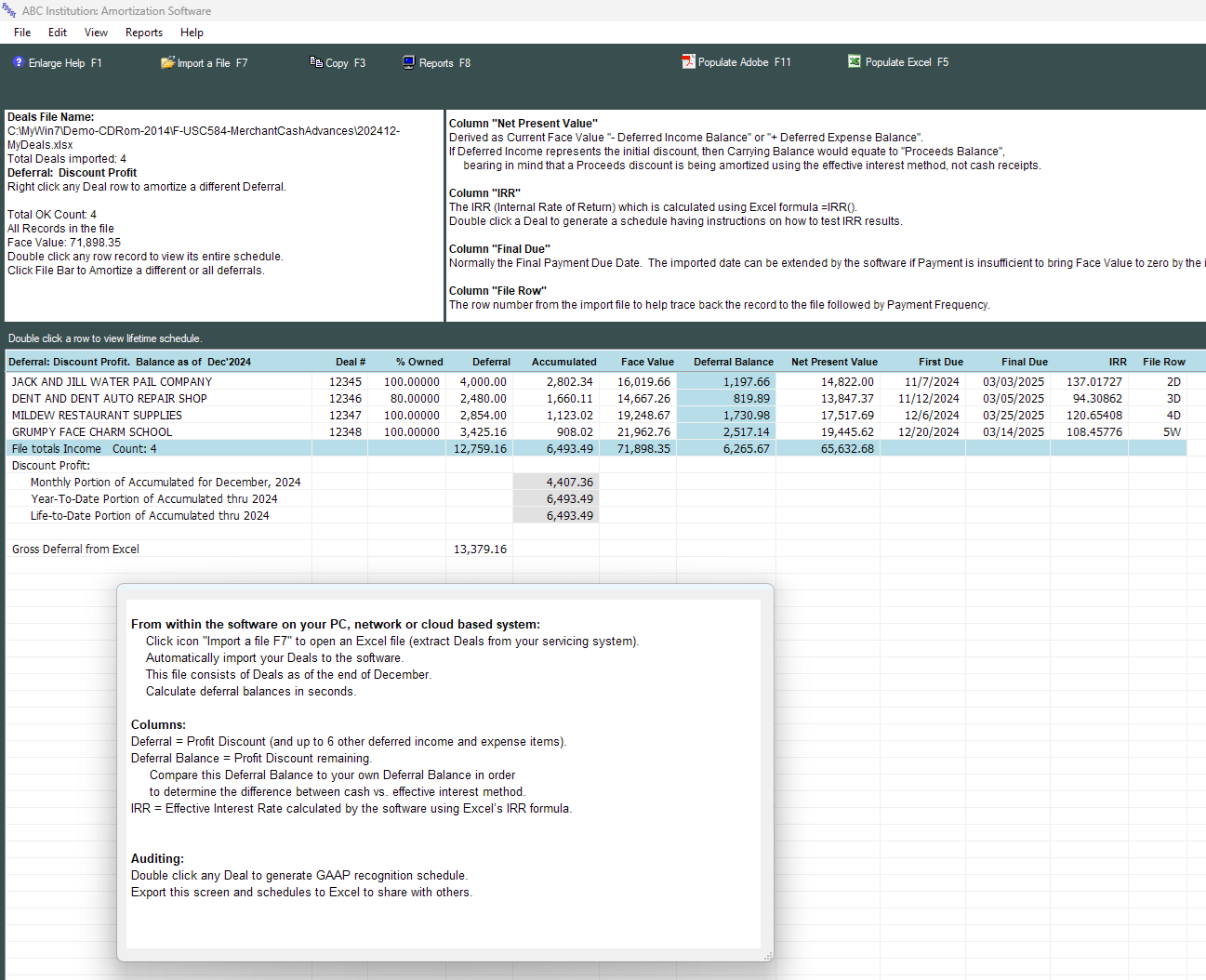Click the First Due column header
The width and height of the screenshot is (1206, 980).
(940, 362)
